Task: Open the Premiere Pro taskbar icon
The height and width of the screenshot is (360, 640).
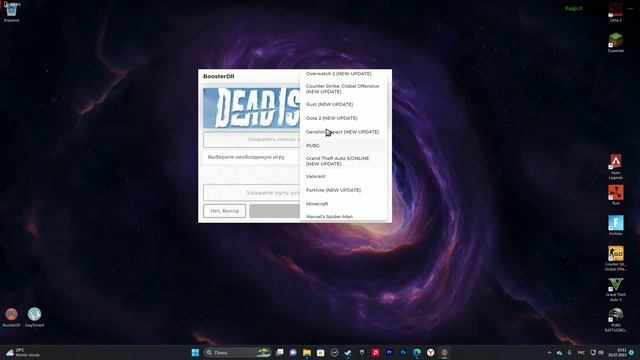Action: pos(389,352)
